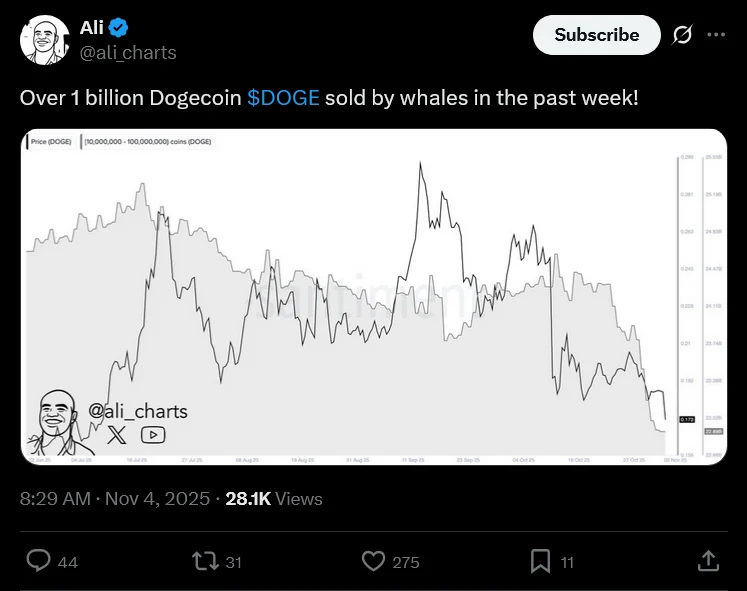
Task: Bookmark this post
Action: point(539,561)
